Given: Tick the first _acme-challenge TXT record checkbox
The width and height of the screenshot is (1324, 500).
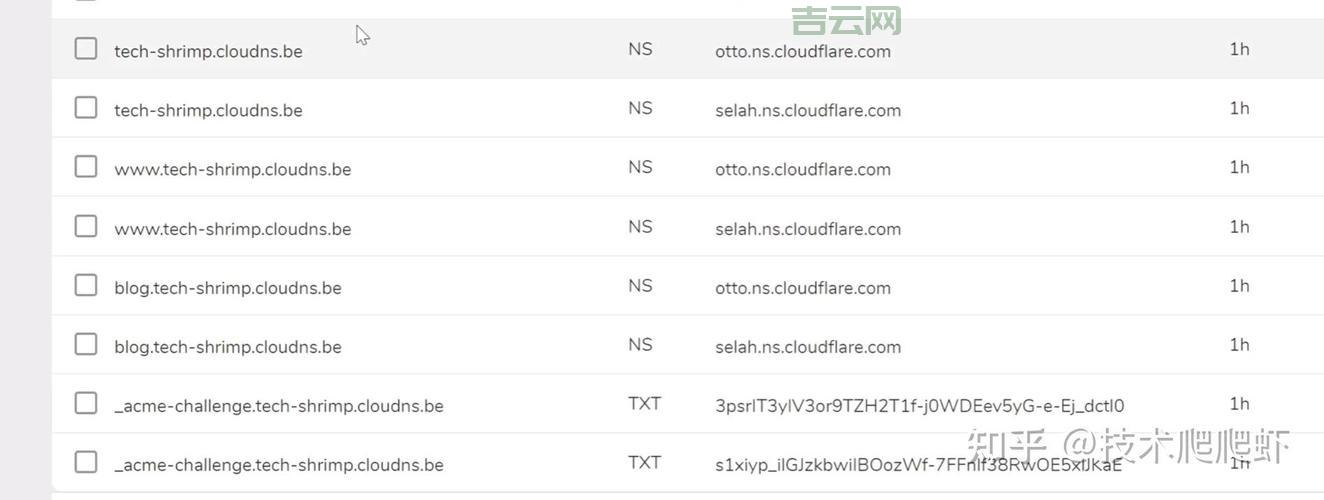Looking at the screenshot, I should (x=86, y=404).
